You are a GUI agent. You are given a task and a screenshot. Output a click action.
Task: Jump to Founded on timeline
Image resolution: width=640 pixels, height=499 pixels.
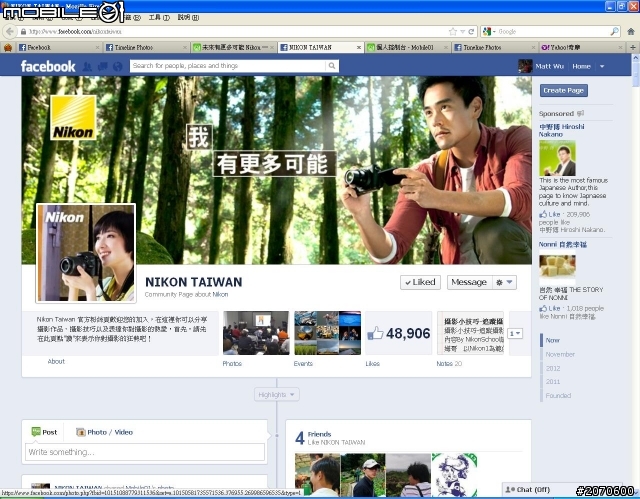558,395
